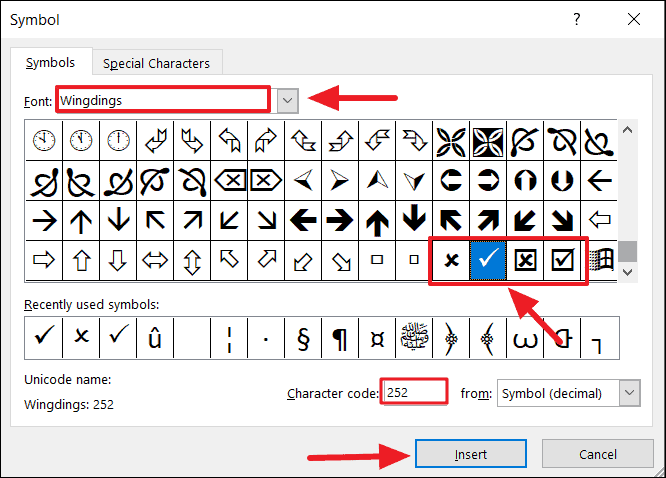This screenshot has height=478, width=666.
Task: Select the black circle with up arrow
Action: tap(525, 181)
